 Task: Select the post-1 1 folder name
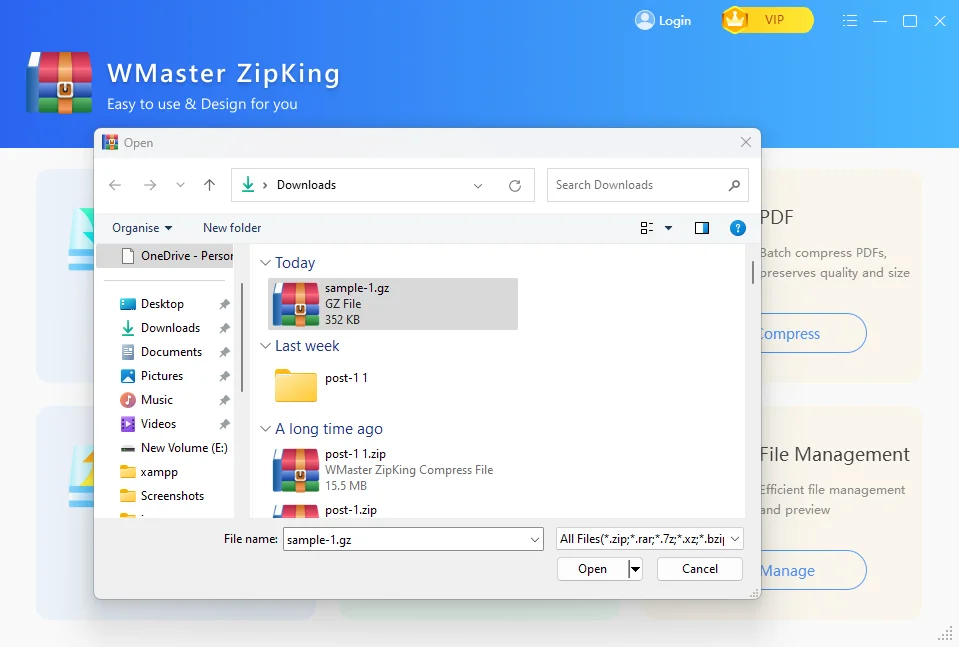tap(346, 378)
